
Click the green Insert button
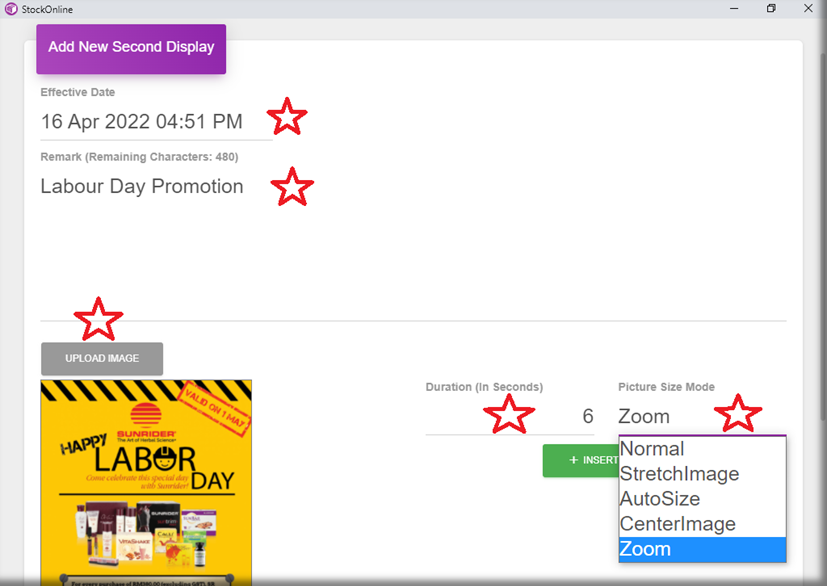[x=582, y=460]
